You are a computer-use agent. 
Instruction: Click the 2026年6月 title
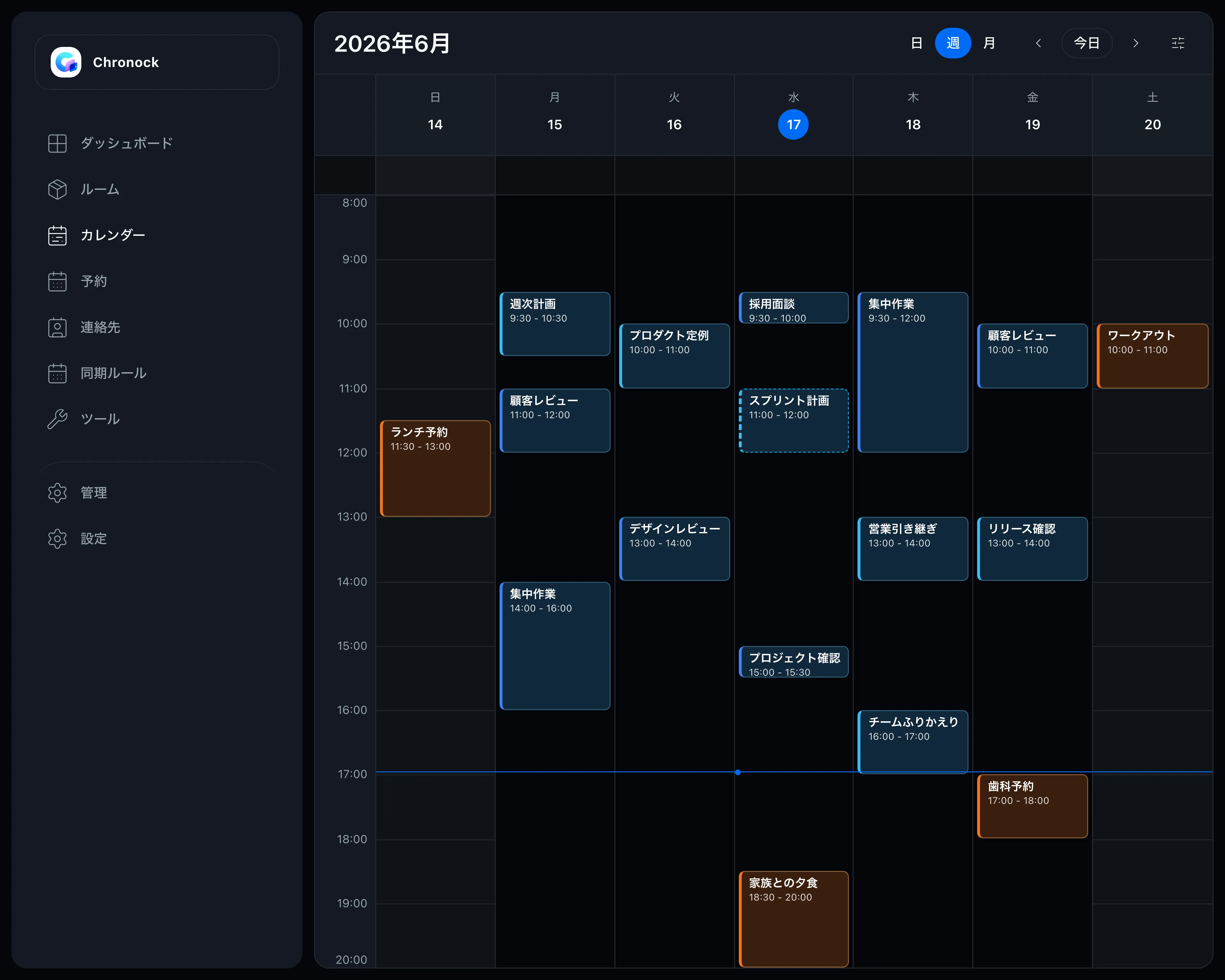point(392,44)
